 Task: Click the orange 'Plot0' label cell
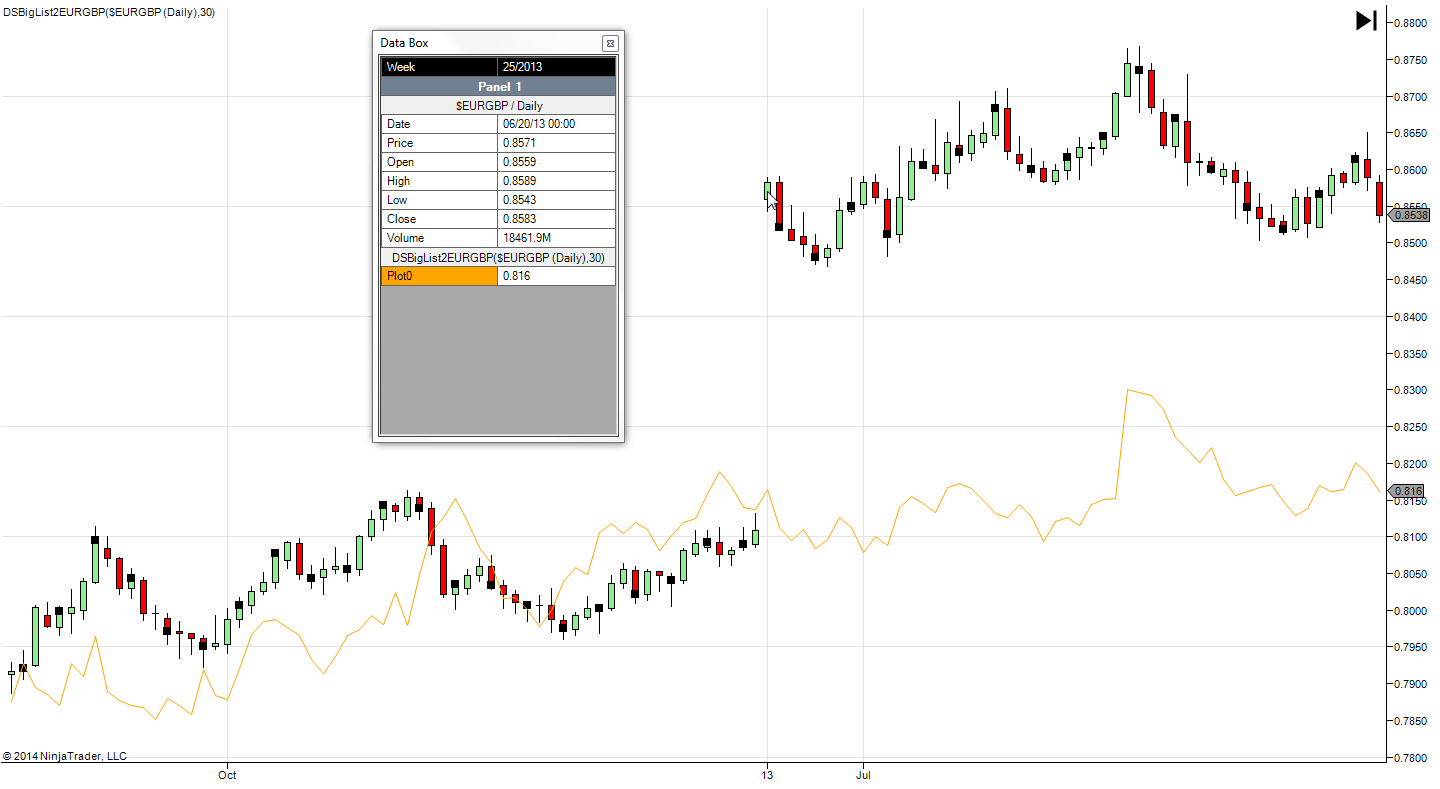point(439,276)
